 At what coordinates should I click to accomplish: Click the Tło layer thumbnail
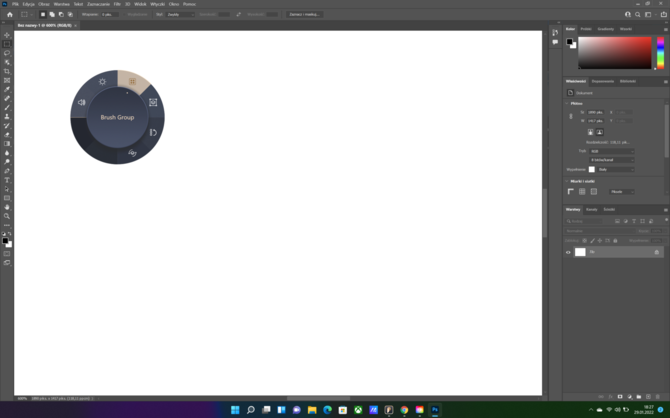pos(580,252)
